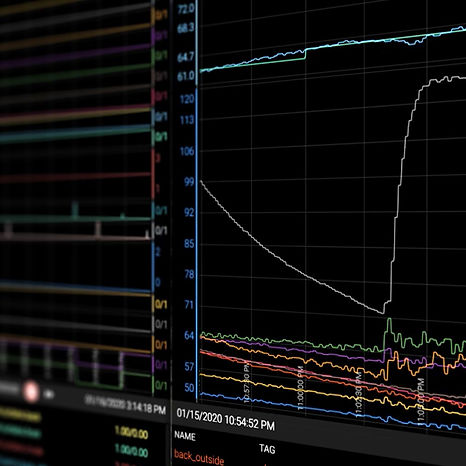The width and height of the screenshot is (466, 466).
Task: Click the 01/15/2020 10:54:52 PM timestamp
Action: coord(226,419)
